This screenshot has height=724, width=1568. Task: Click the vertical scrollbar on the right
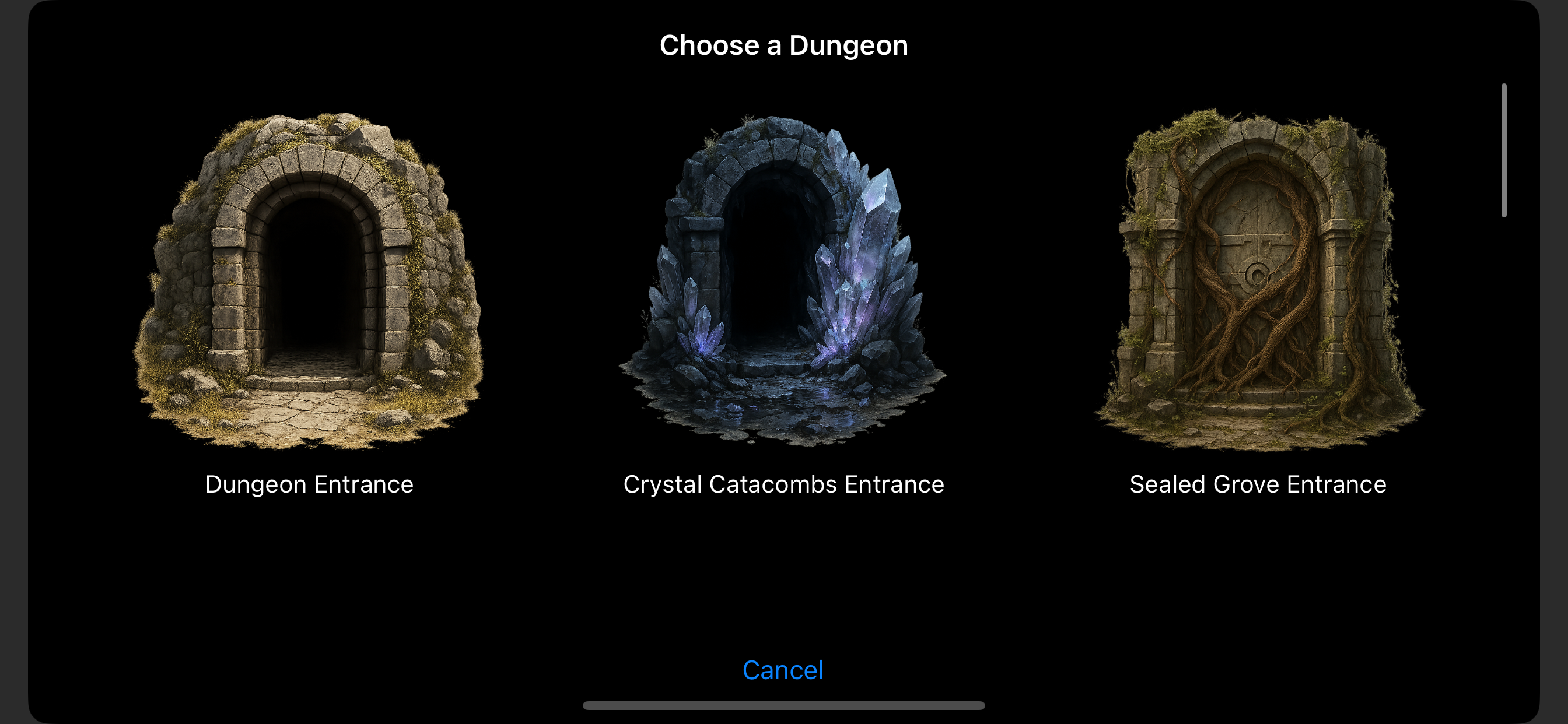tap(1503, 150)
